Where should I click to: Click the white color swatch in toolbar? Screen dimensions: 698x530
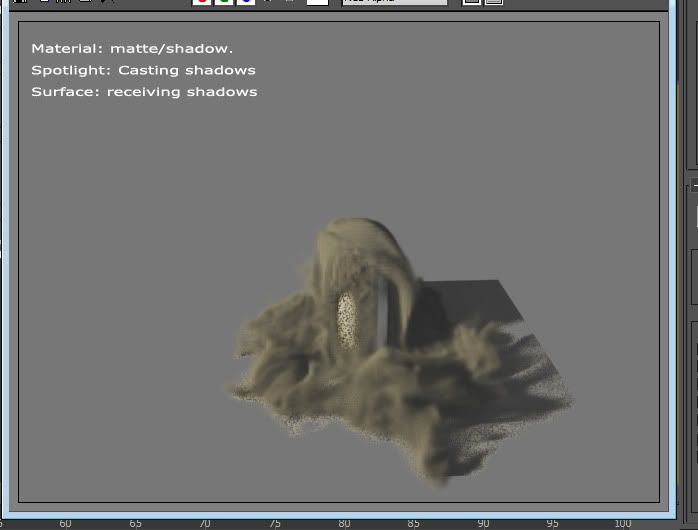[x=318, y=3]
